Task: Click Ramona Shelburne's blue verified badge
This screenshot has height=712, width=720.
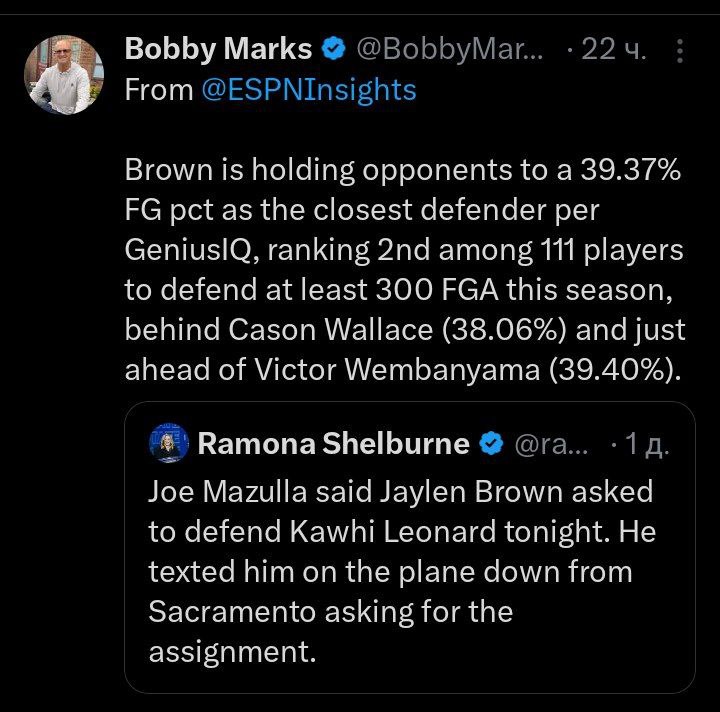Action: (x=491, y=444)
